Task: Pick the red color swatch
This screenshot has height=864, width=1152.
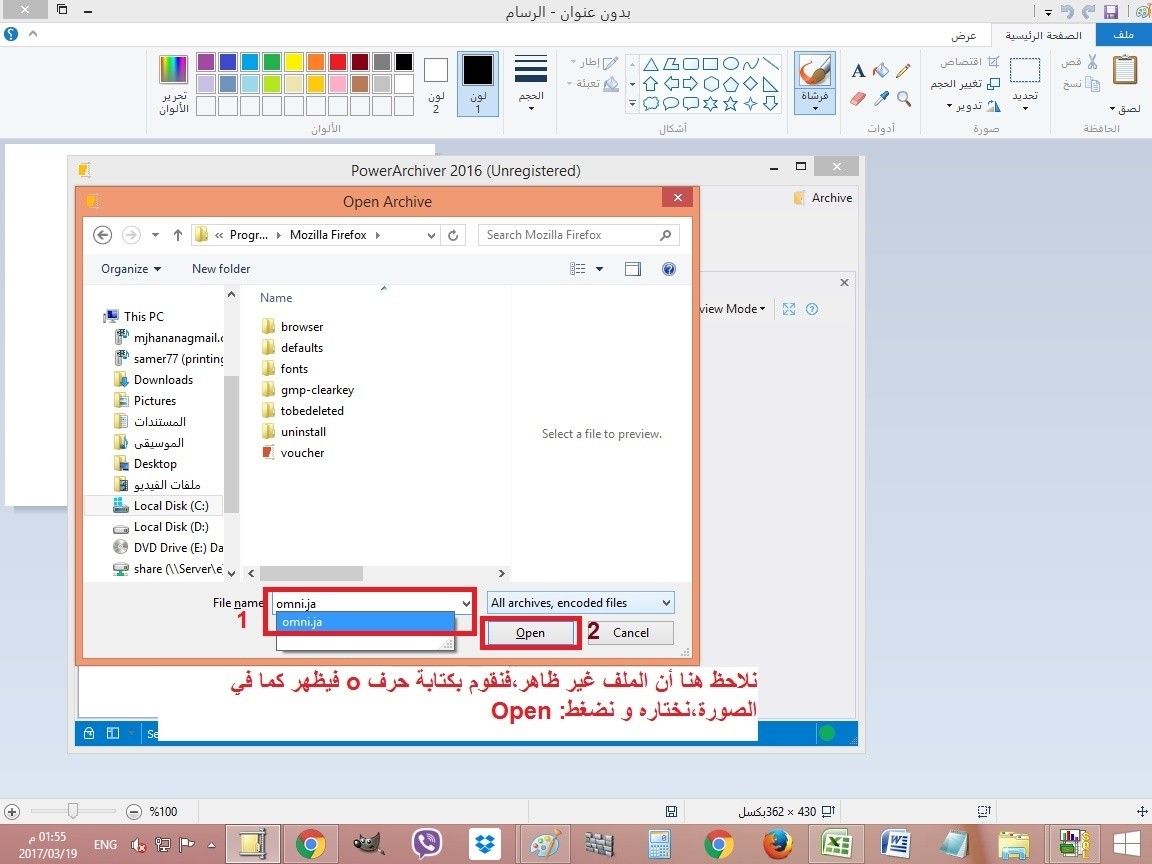Action: (x=338, y=62)
